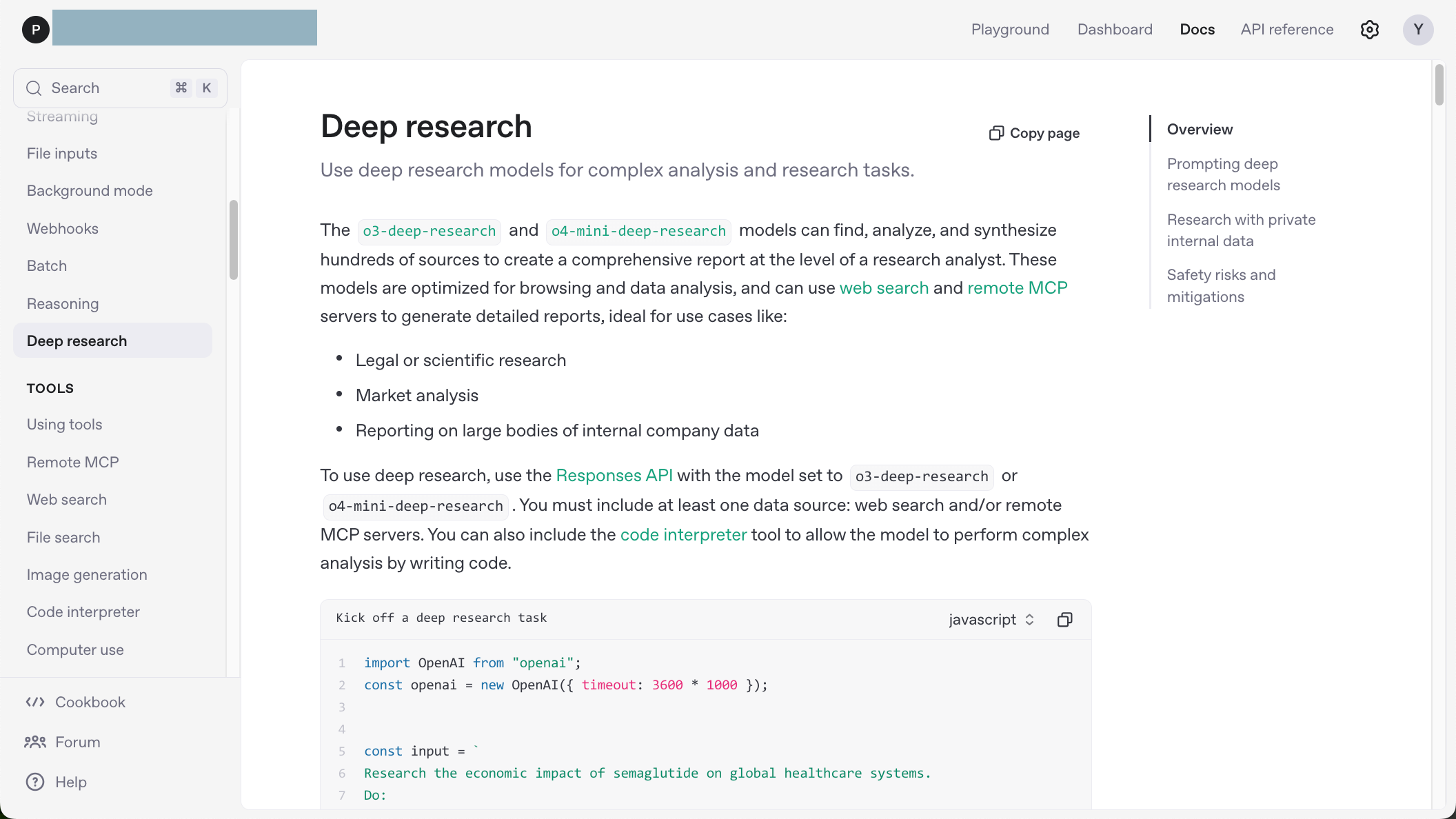Jump to Safety risks and mitigations section
Screen dimensions: 1456x819
(1221, 285)
